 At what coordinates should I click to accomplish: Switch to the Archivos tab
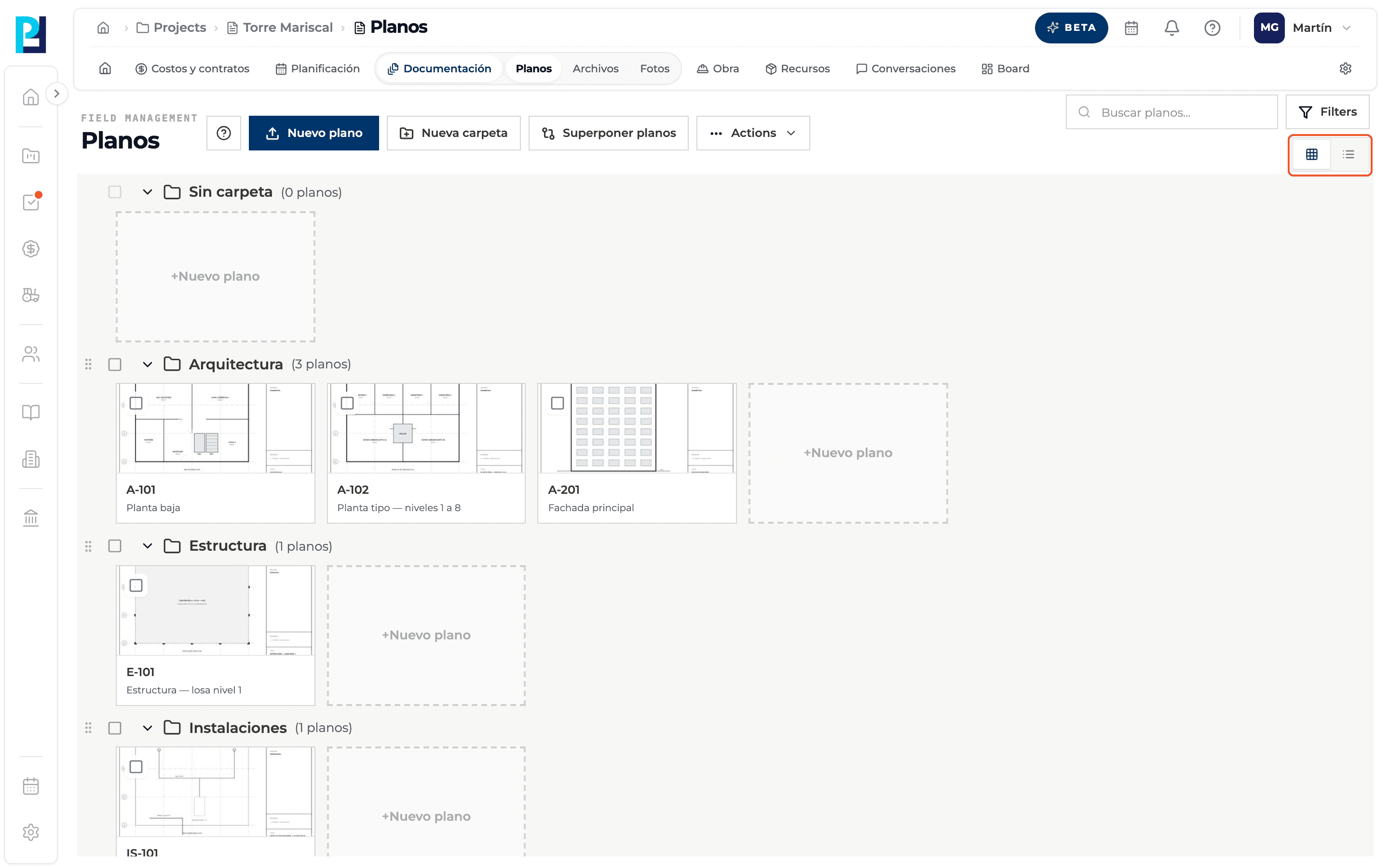(595, 68)
